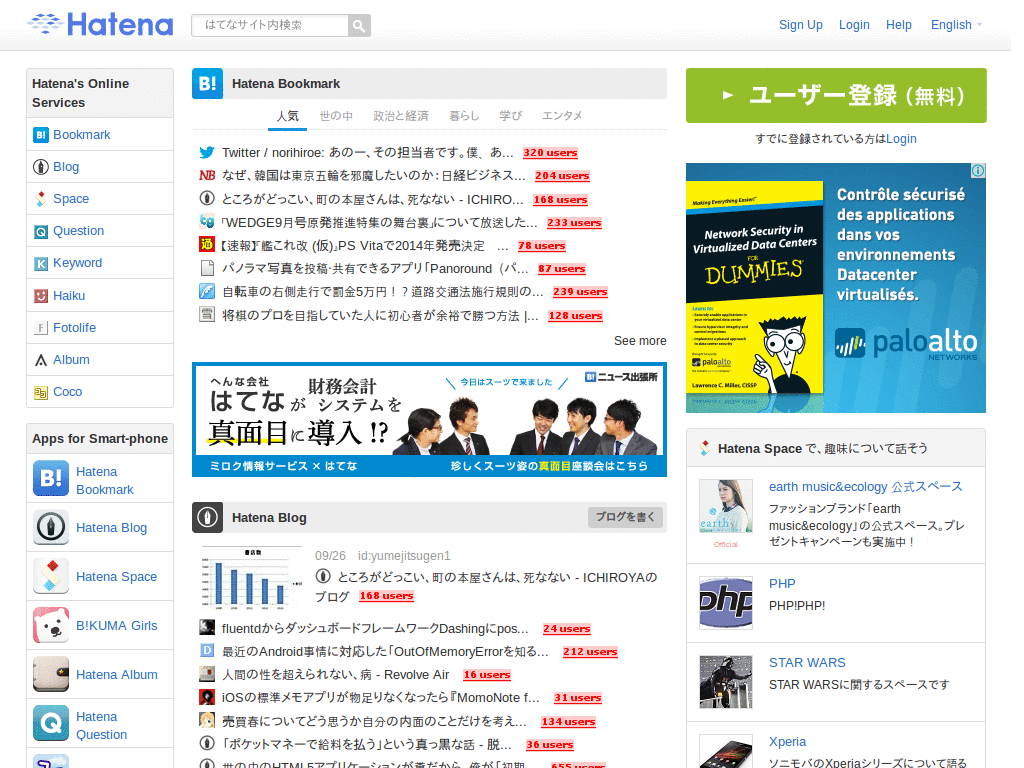Click the ブログを書く button

(x=625, y=517)
